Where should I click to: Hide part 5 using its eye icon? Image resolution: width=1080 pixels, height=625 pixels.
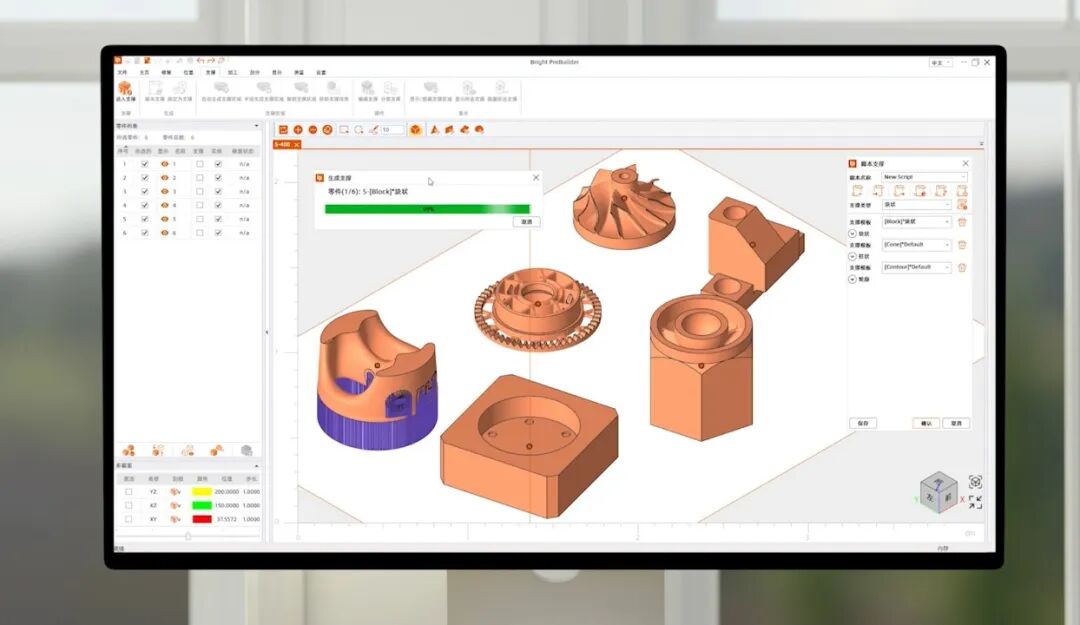165,219
